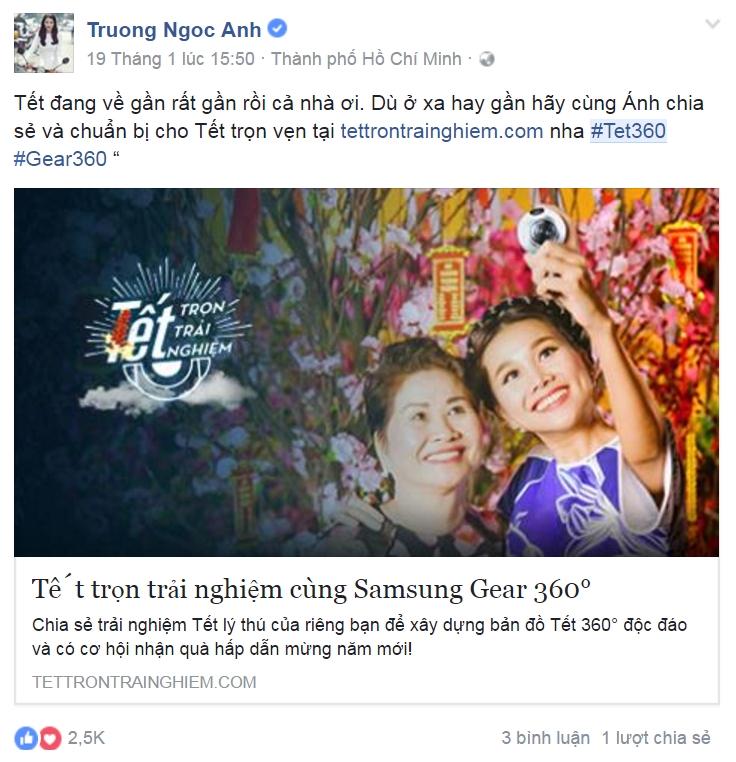Open the #Gear360 hashtag
Screen dimensions: 736x762
pos(60,159)
